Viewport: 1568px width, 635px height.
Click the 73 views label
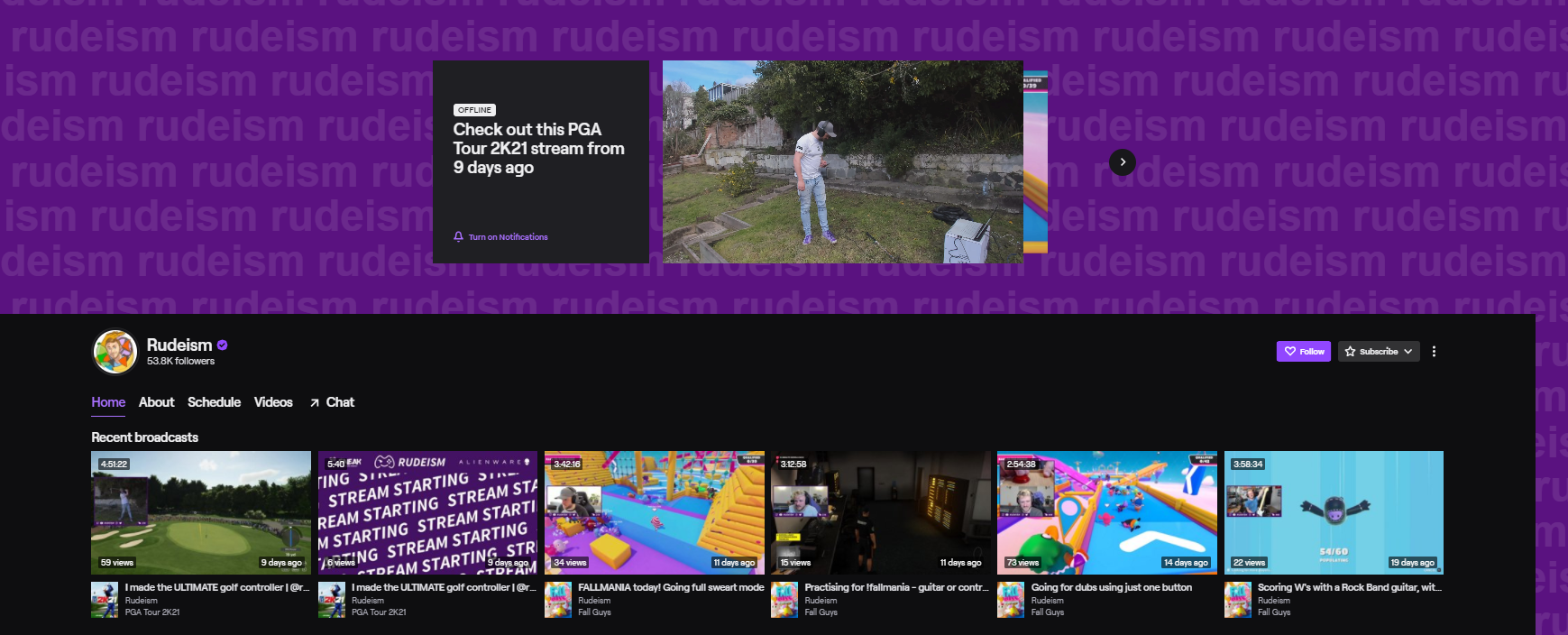point(1022,563)
